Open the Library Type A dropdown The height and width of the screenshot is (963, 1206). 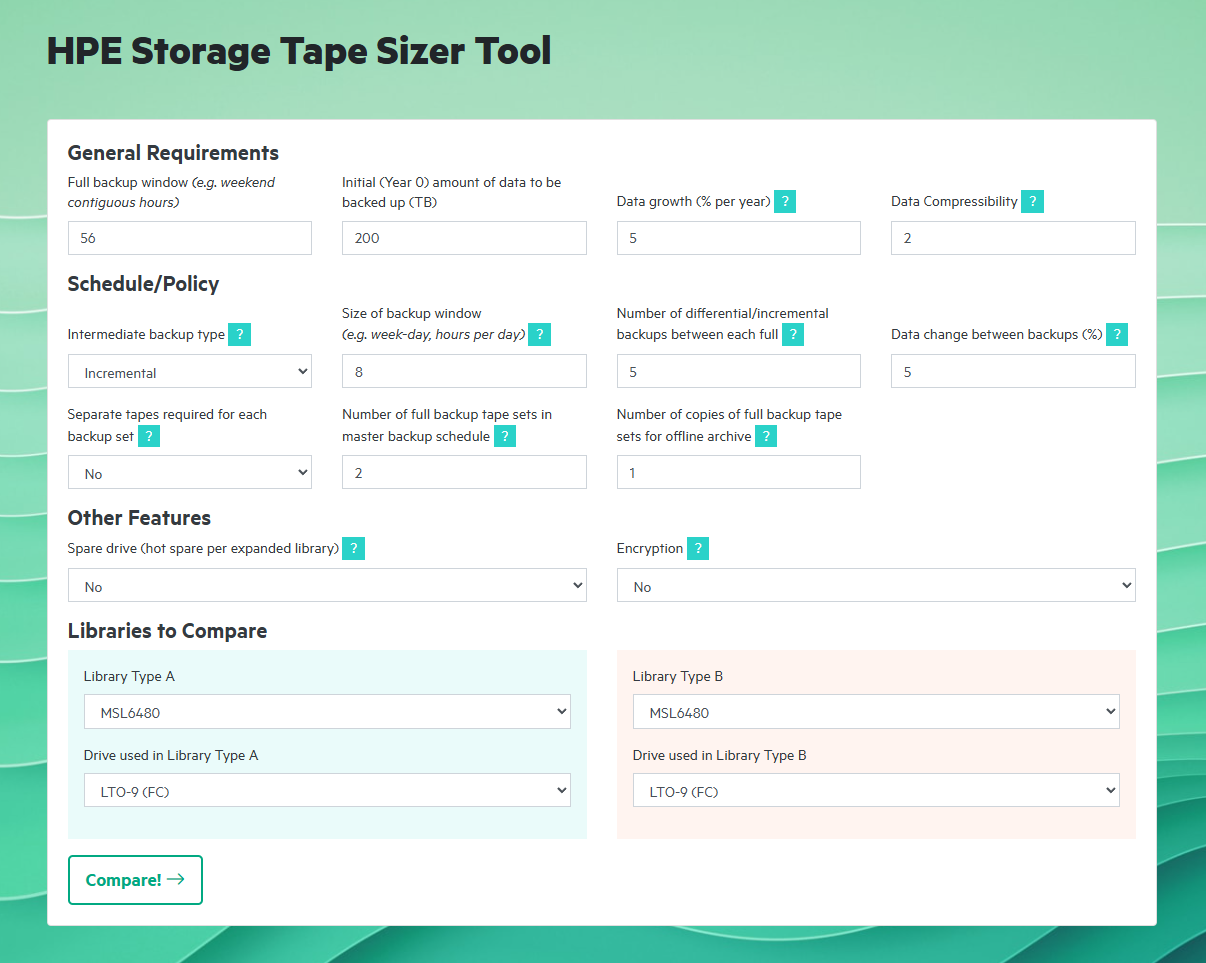coord(327,711)
